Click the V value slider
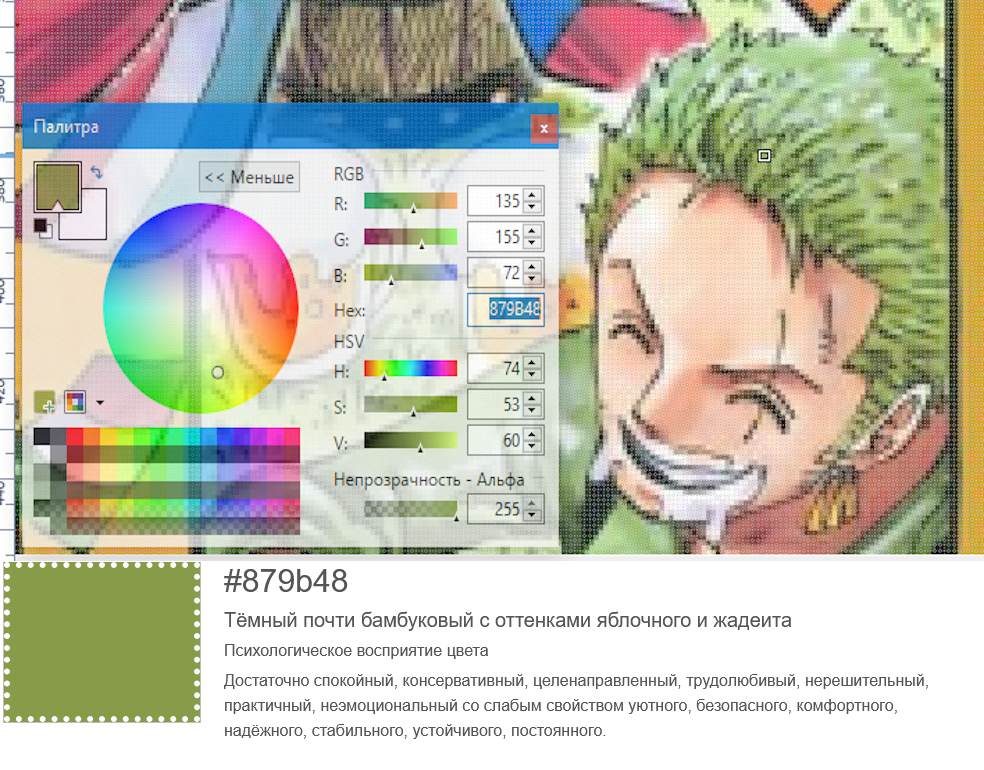984x770 pixels. (410, 441)
